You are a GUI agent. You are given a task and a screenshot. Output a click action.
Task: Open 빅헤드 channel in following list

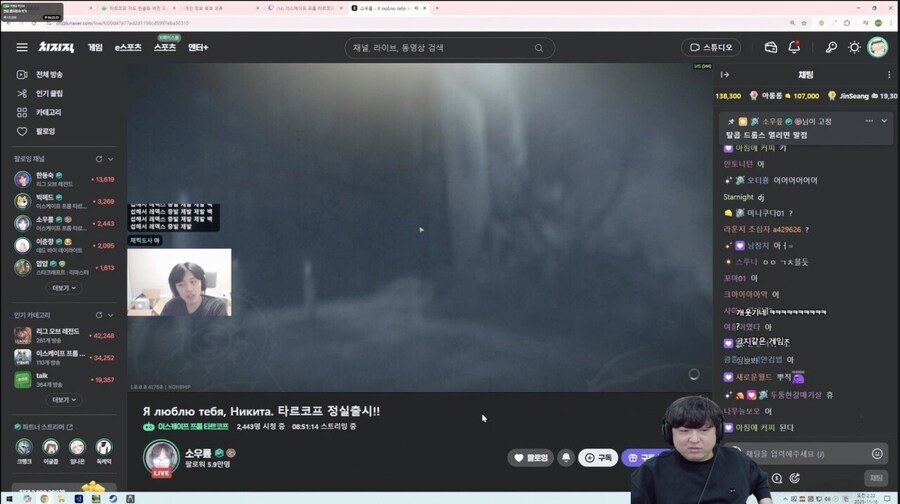tap(64, 201)
